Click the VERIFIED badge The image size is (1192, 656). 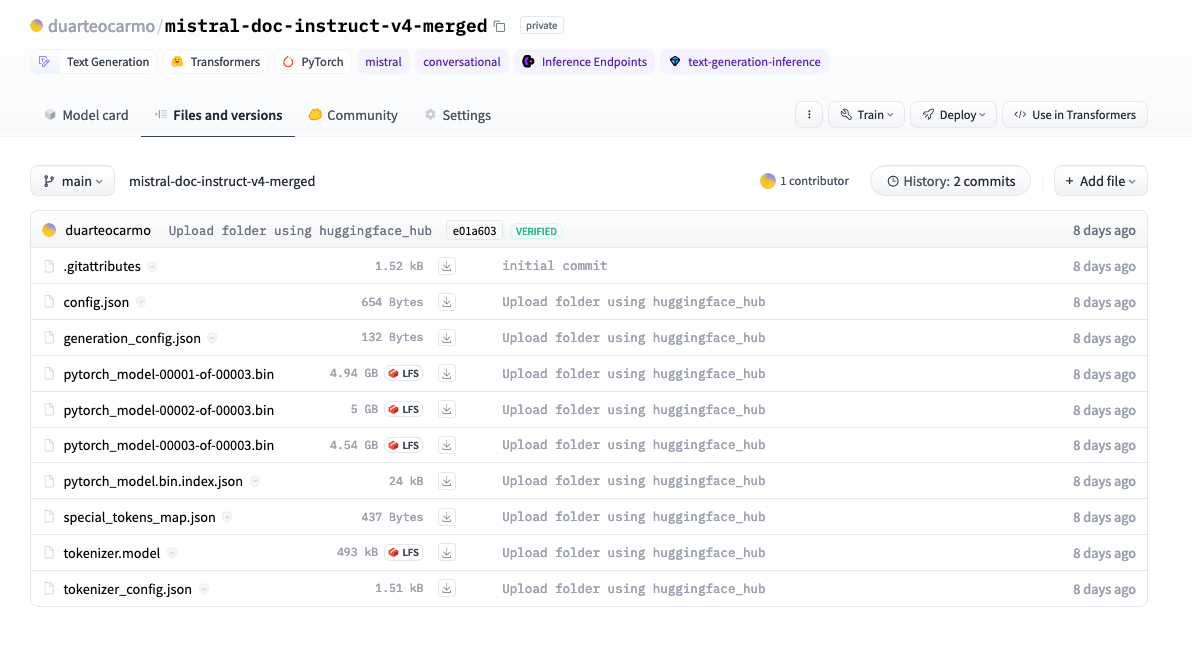(x=536, y=231)
